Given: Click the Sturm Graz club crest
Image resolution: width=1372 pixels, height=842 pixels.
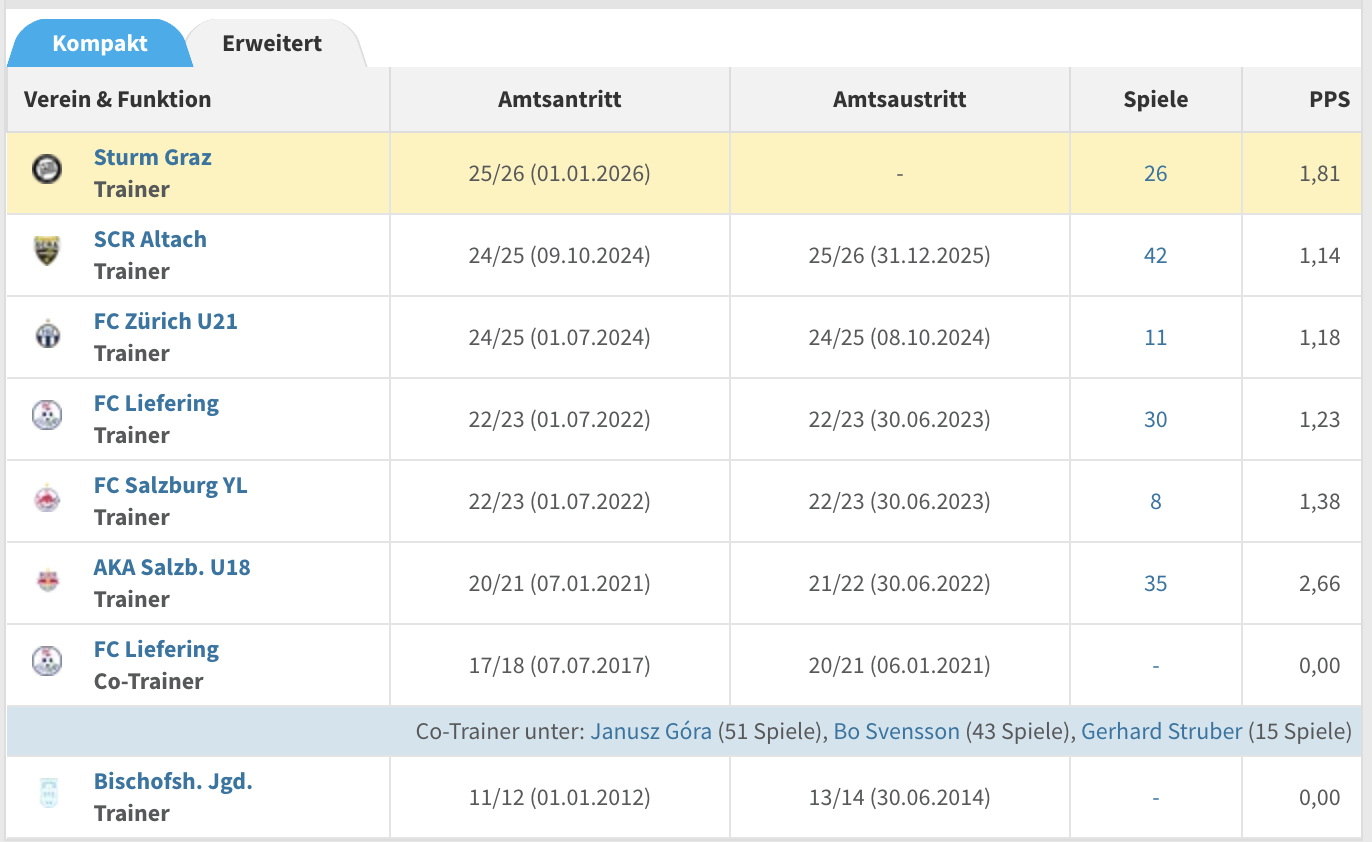Looking at the screenshot, I should tap(47, 169).
